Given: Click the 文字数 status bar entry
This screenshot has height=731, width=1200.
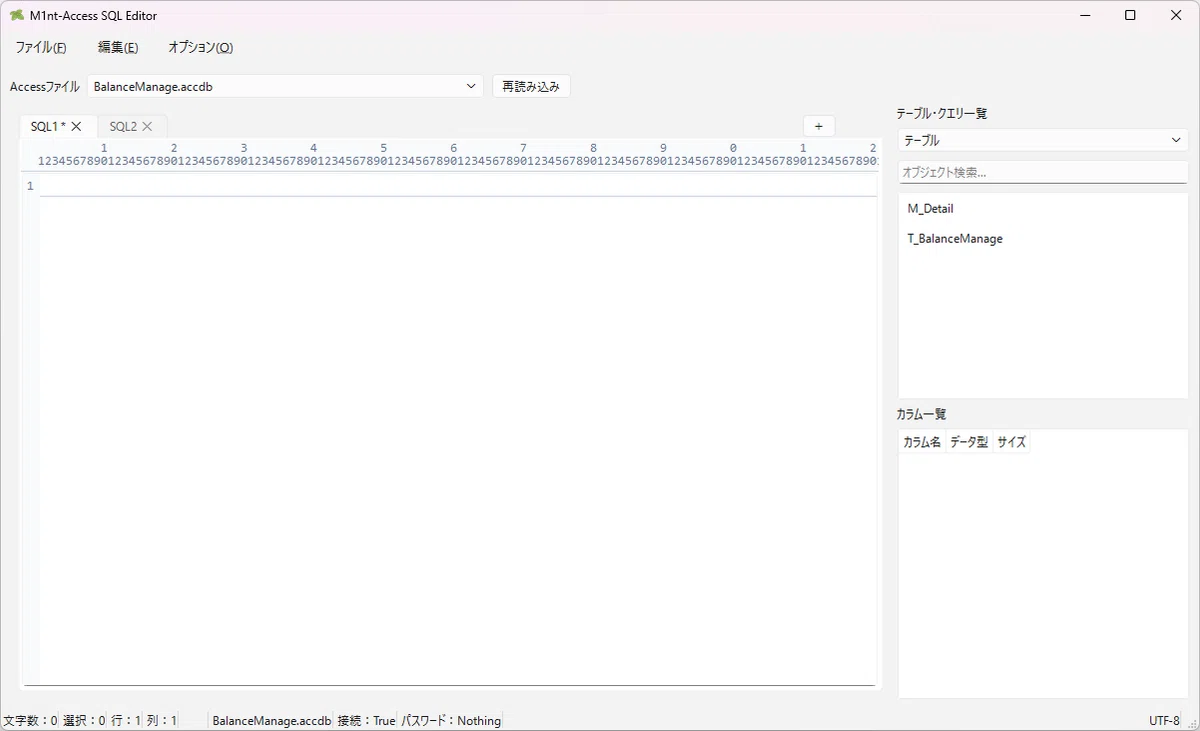Looking at the screenshot, I should tap(30, 720).
